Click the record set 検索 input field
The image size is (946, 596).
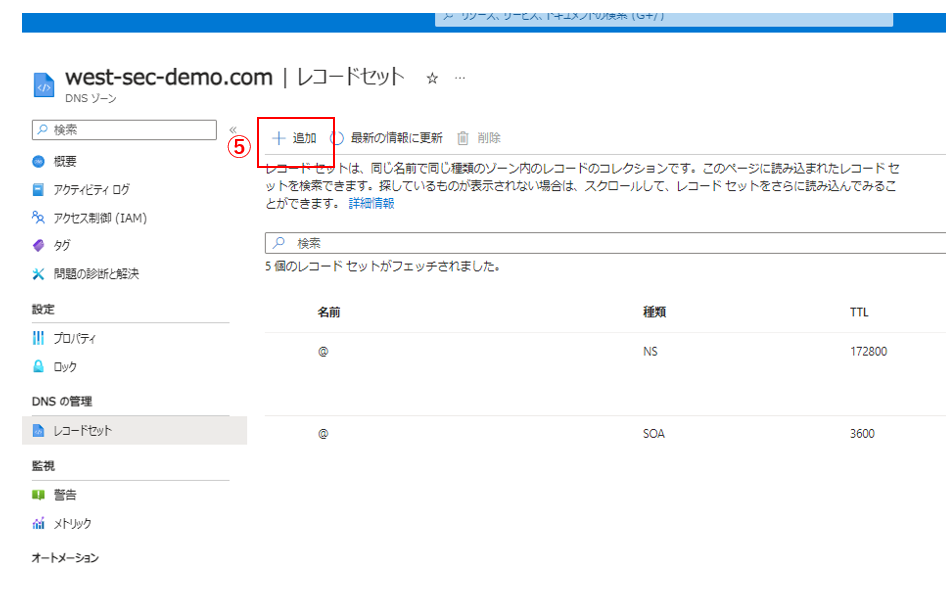pos(605,243)
